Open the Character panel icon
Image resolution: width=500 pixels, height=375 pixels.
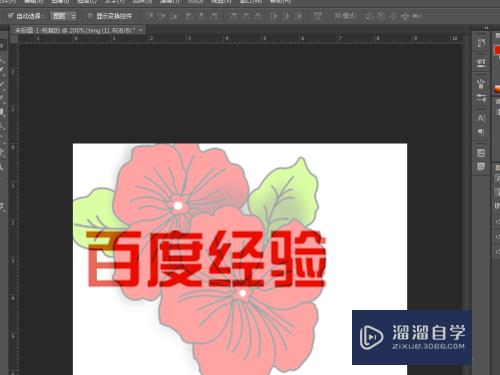click(481, 118)
